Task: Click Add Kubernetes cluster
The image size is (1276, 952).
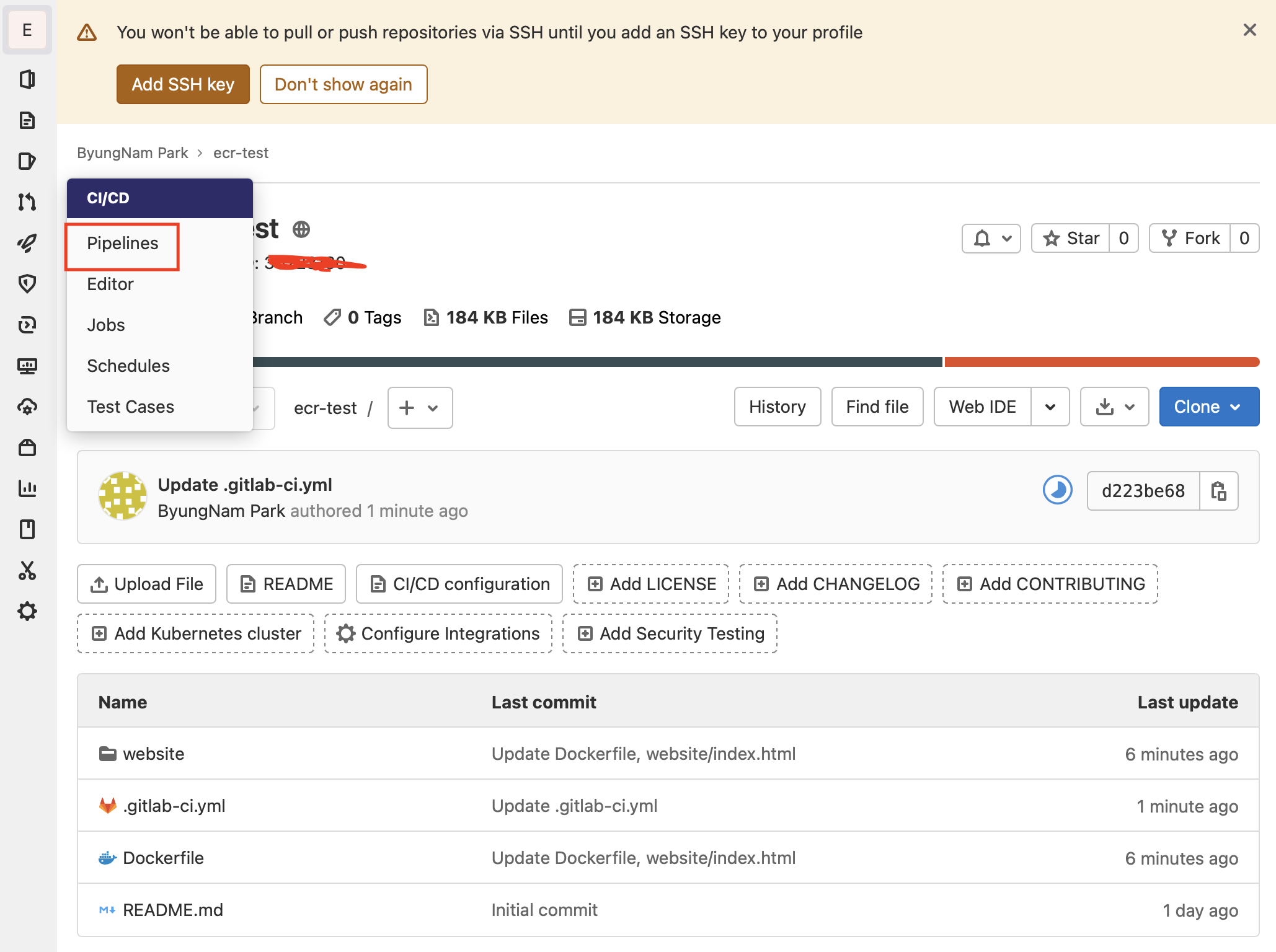Action: point(196,633)
